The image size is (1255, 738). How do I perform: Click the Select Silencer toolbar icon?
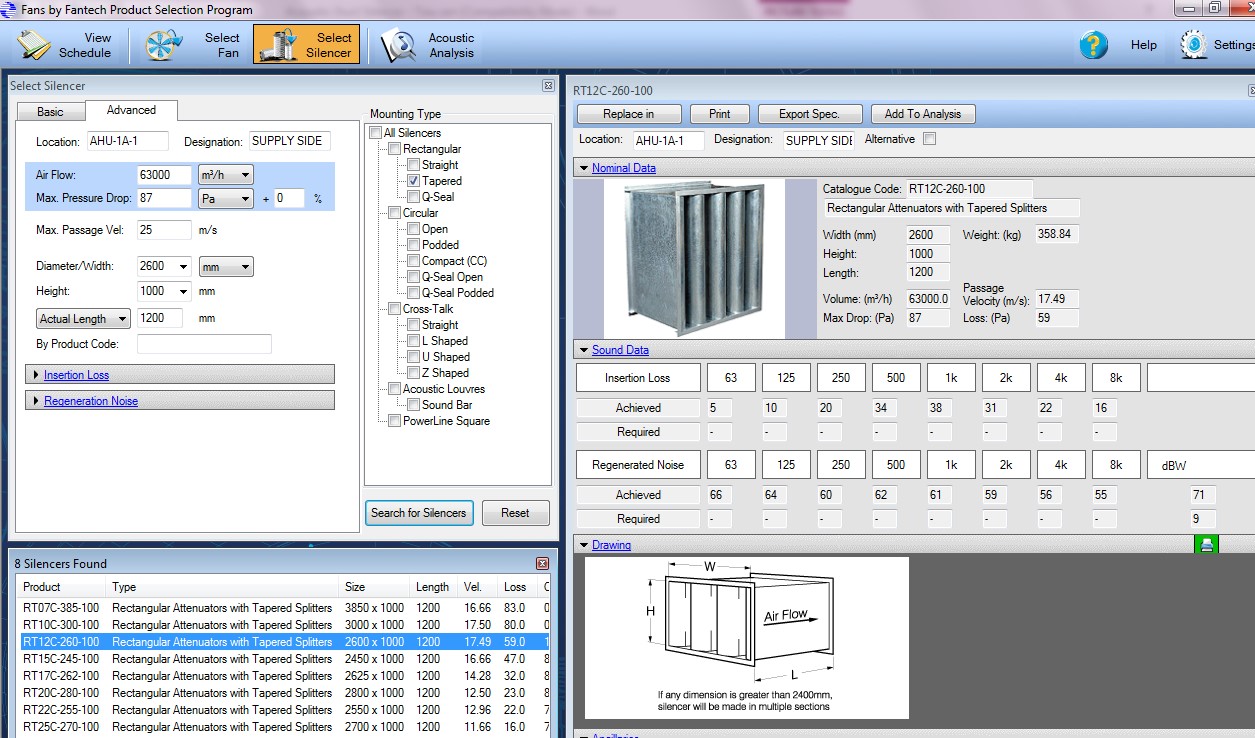(279, 45)
